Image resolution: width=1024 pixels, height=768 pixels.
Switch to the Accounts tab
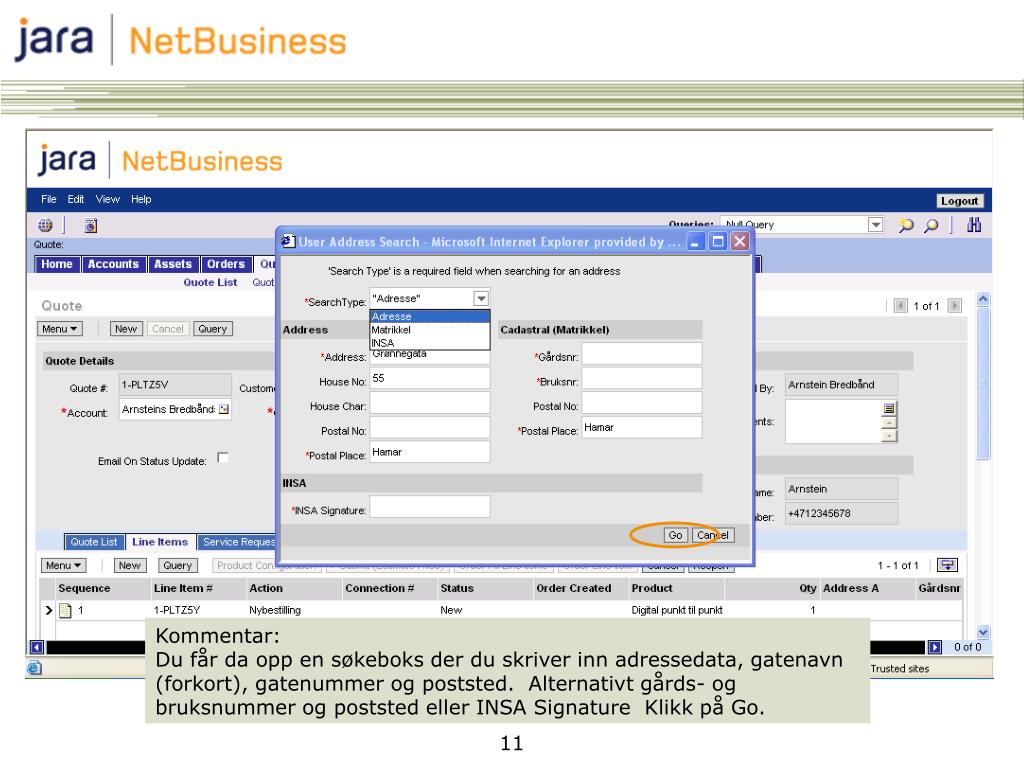[113, 264]
